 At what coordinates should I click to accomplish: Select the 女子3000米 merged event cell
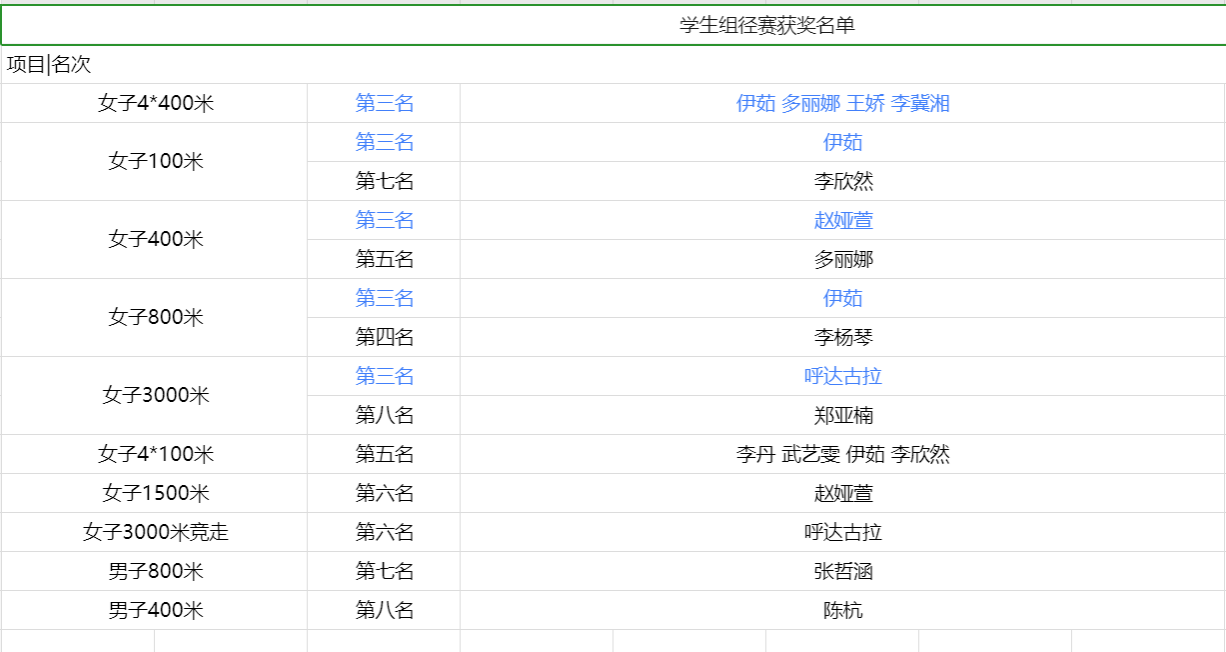[x=155, y=395]
